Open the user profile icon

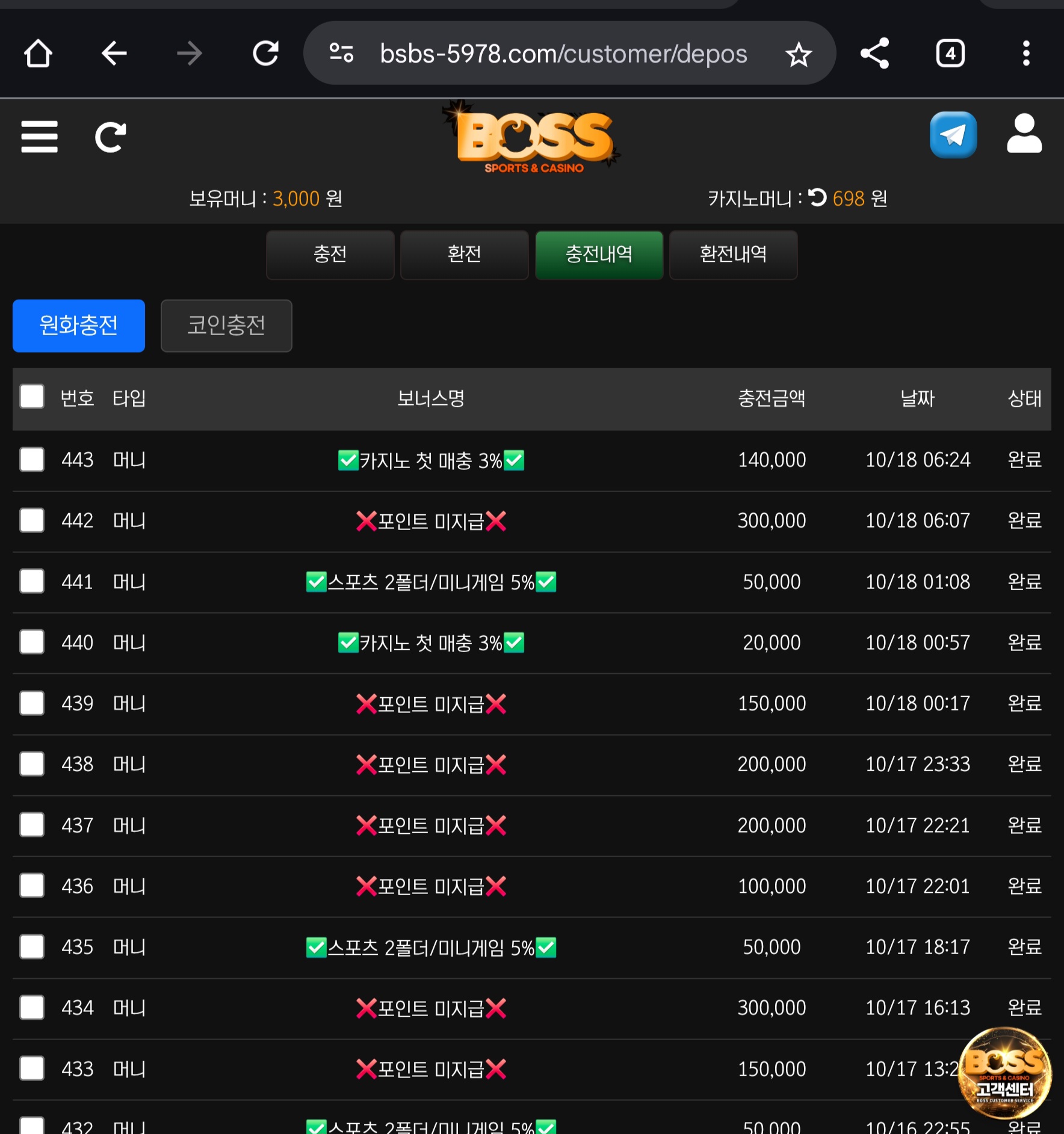[x=1024, y=134]
